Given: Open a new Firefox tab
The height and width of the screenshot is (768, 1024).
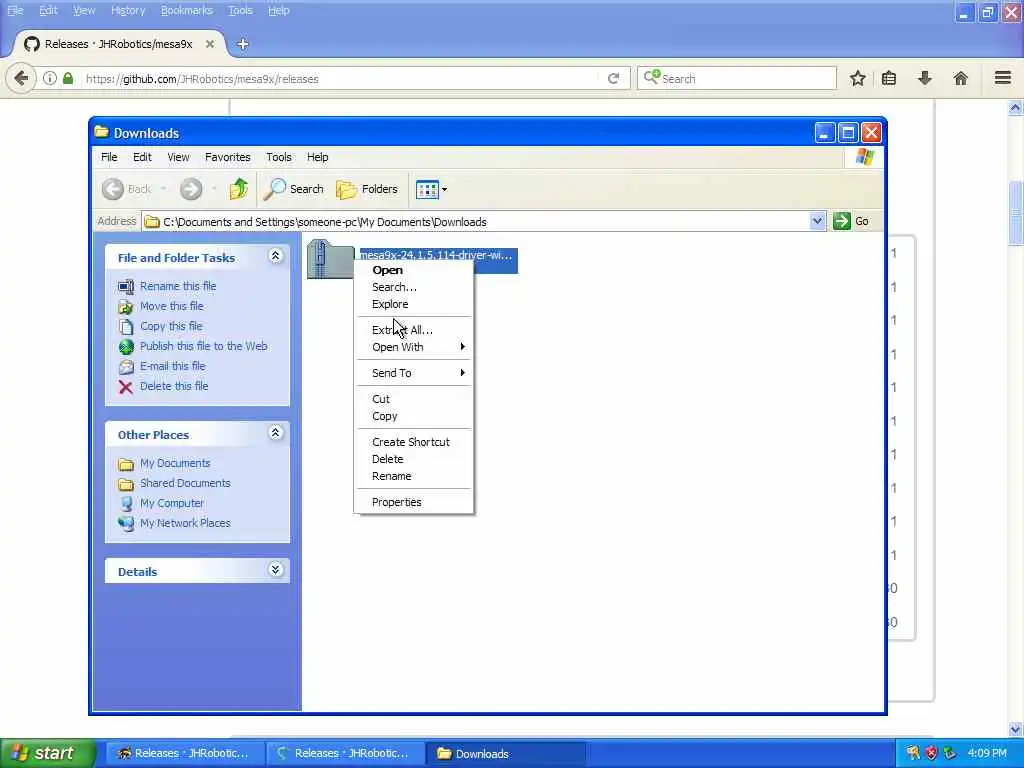Looking at the screenshot, I should pos(242,44).
